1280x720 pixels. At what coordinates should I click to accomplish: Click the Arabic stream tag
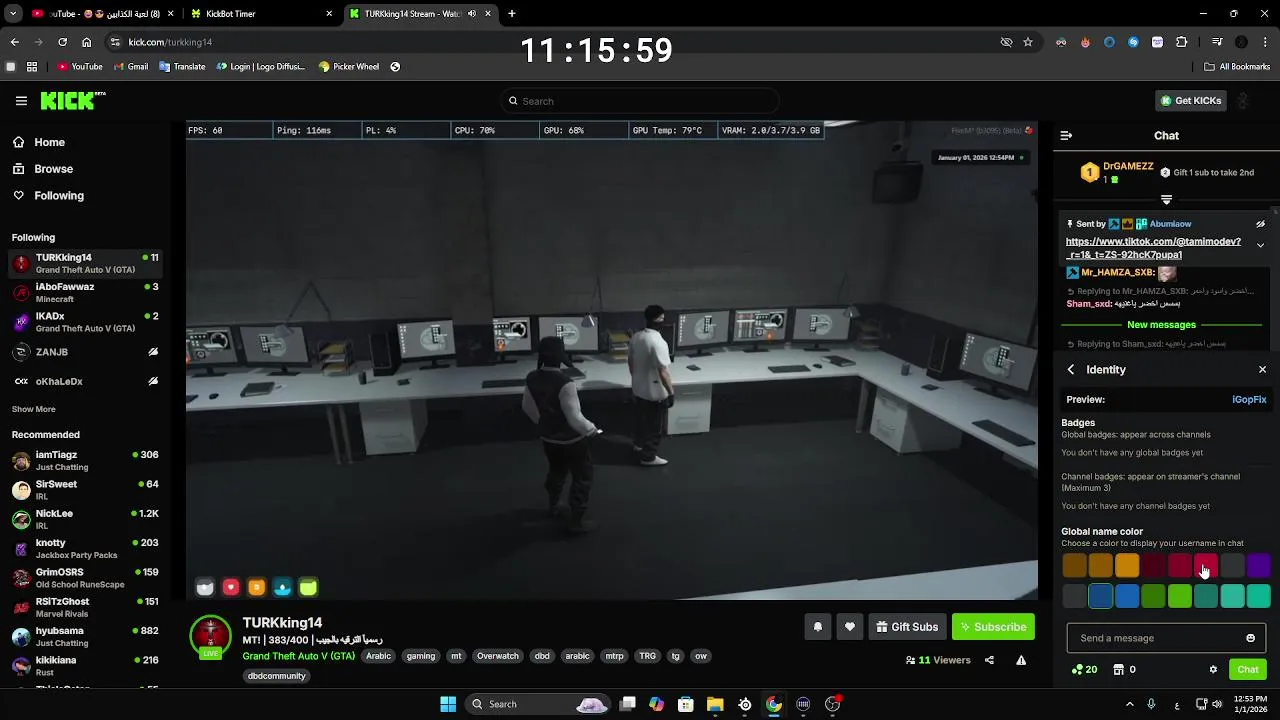click(x=378, y=656)
